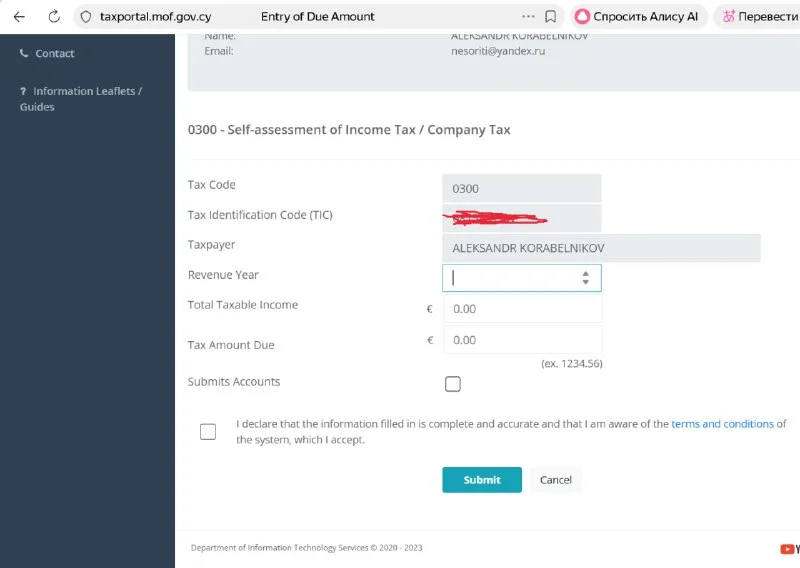Click the taxportal.mof.gov.cy address bar
Viewport: 800px width, 568px height.
155,17
